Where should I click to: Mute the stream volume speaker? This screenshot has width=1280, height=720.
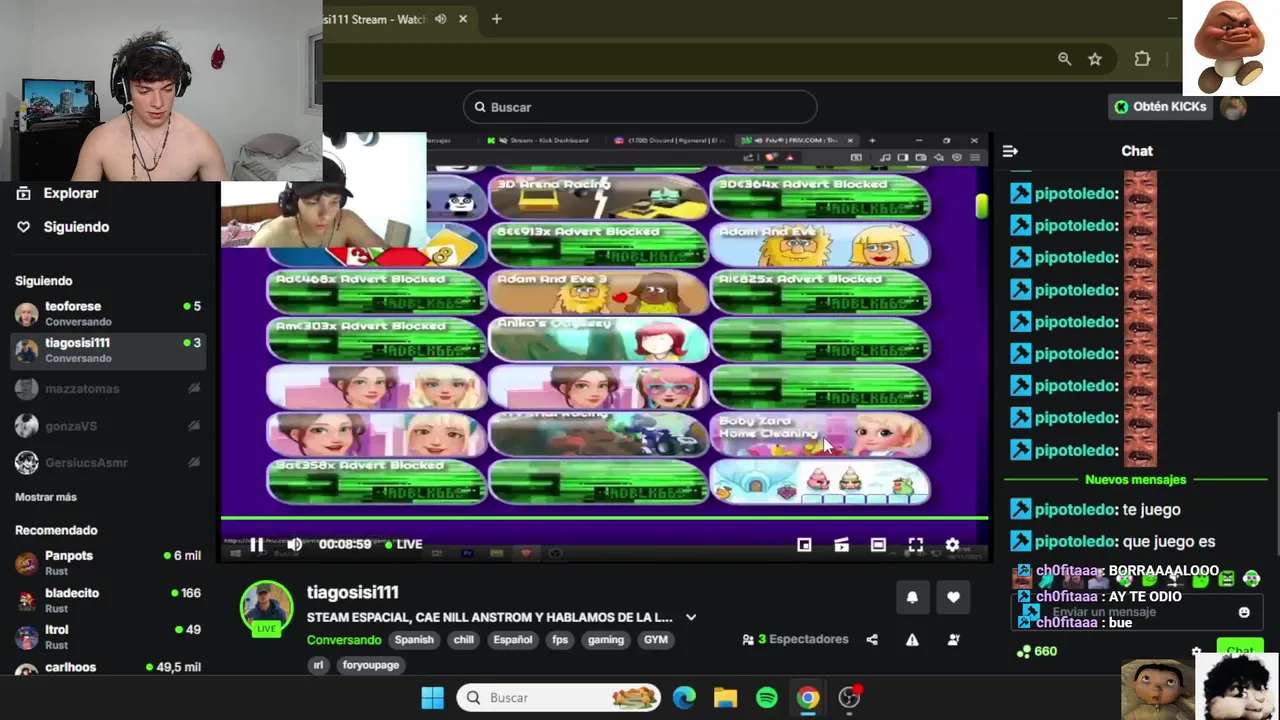point(295,544)
